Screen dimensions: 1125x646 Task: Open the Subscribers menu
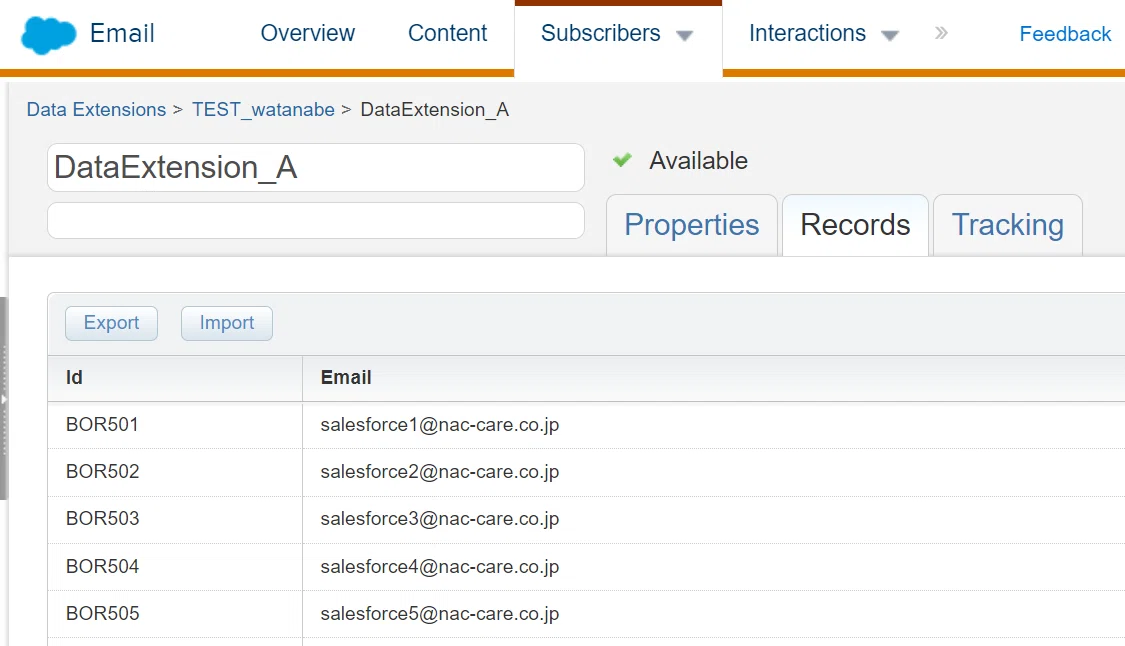coord(601,33)
